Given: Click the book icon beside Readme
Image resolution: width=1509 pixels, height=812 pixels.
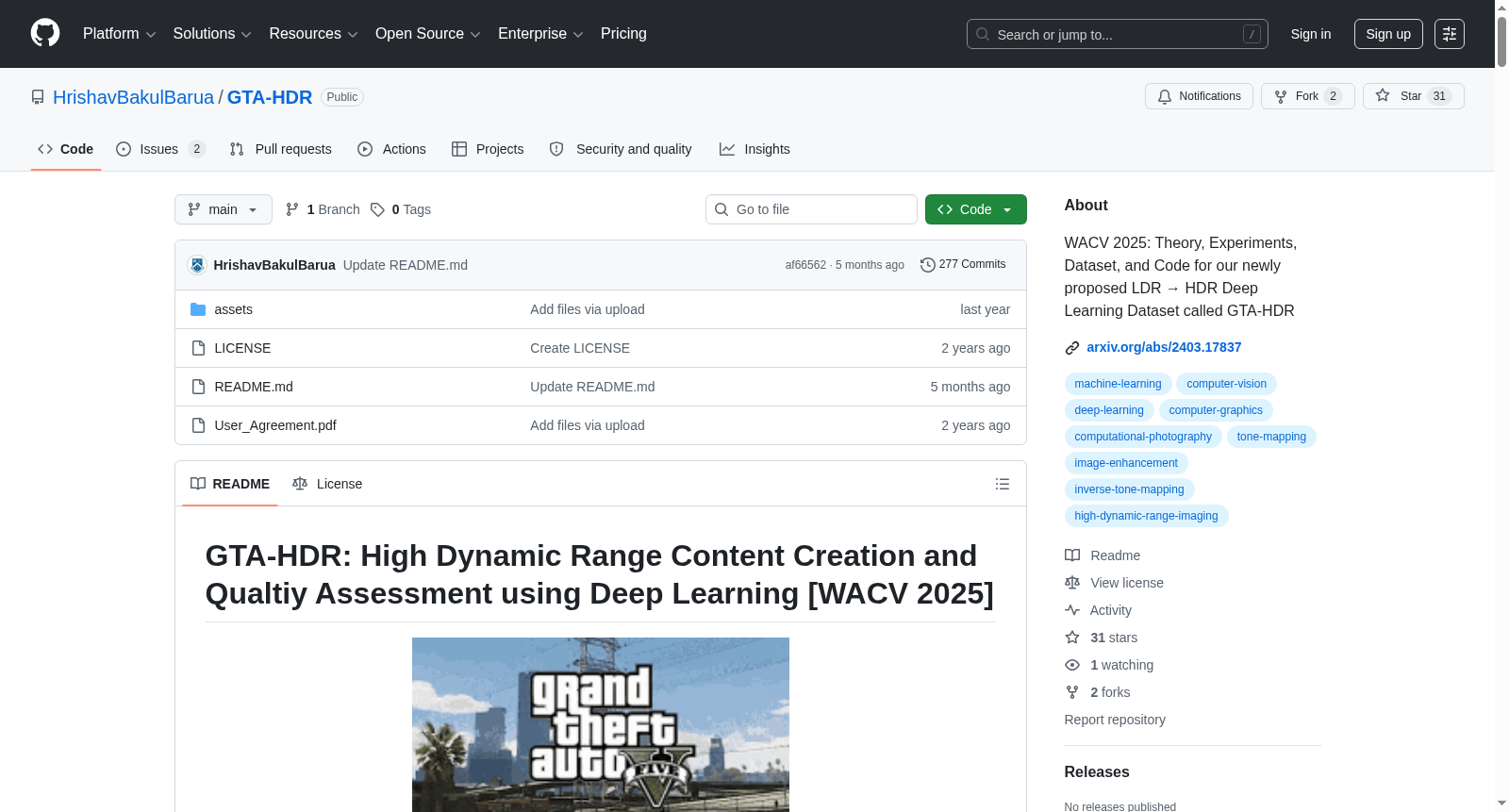Looking at the screenshot, I should click(1072, 555).
